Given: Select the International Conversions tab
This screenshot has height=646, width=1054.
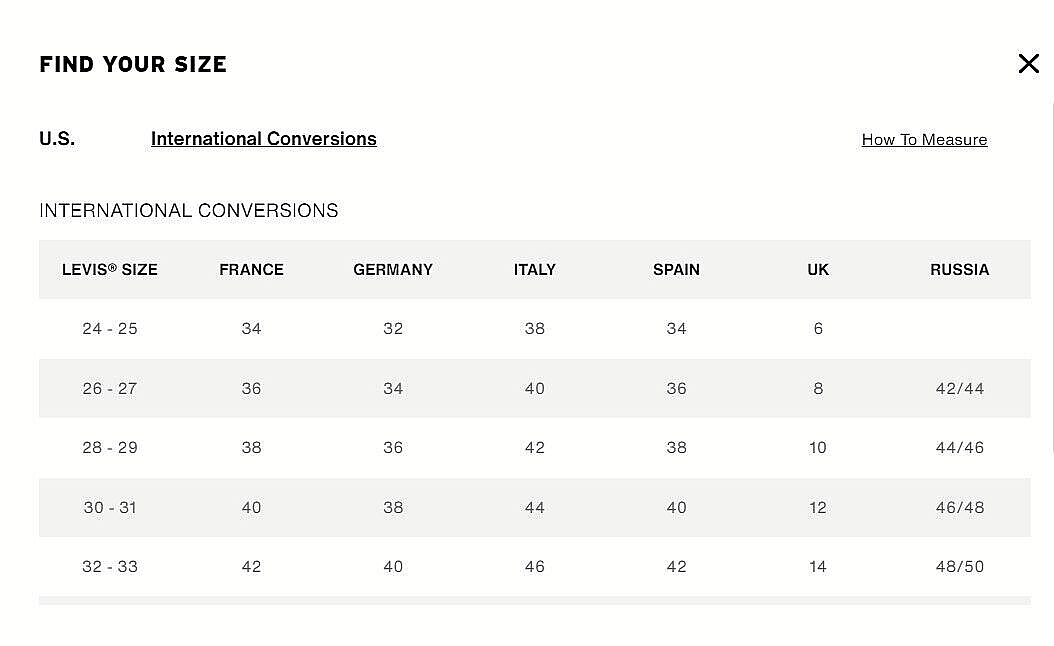Looking at the screenshot, I should point(263,139).
